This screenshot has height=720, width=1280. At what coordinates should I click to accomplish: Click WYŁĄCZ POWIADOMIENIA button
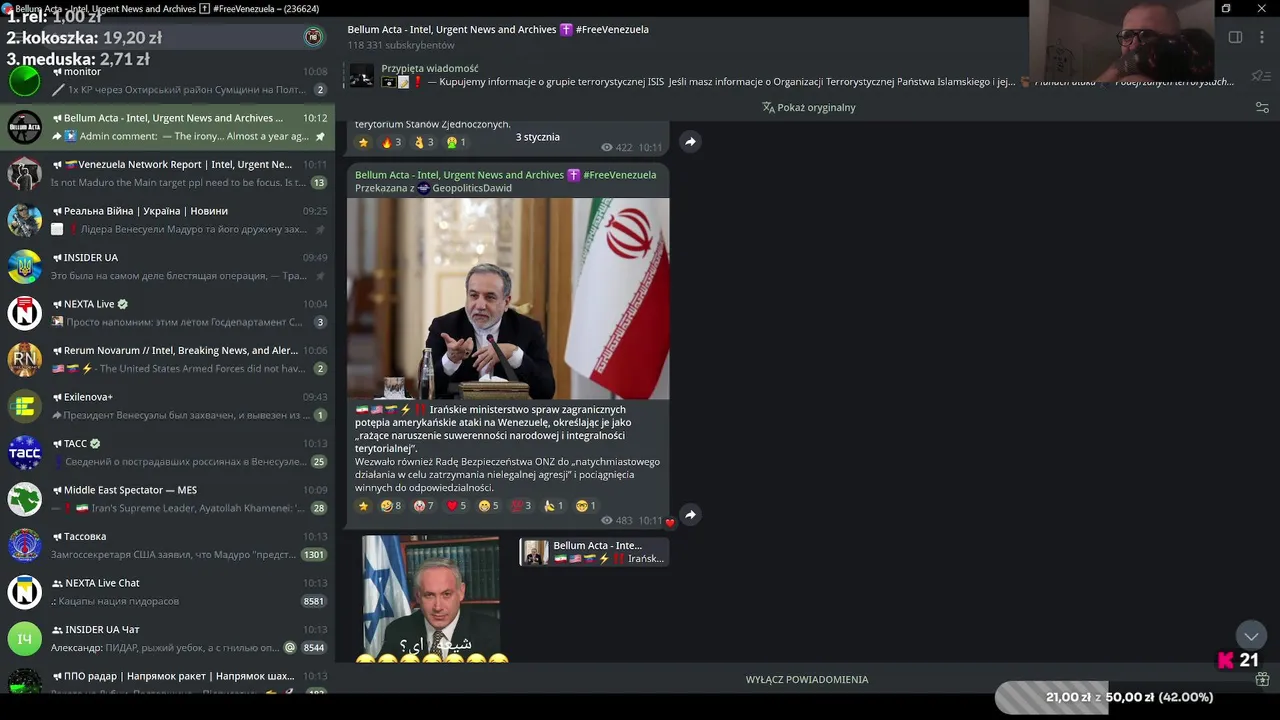pyautogui.click(x=807, y=679)
